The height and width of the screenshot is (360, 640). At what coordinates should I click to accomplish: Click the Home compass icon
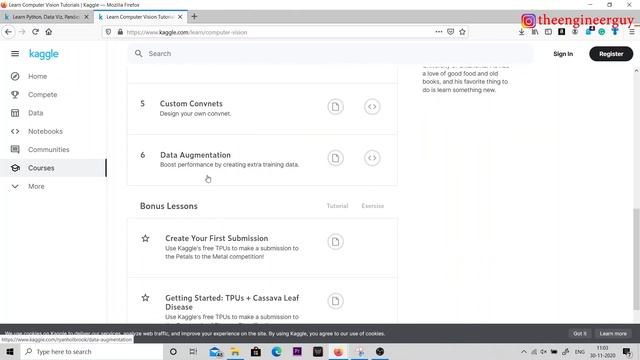click(x=15, y=76)
